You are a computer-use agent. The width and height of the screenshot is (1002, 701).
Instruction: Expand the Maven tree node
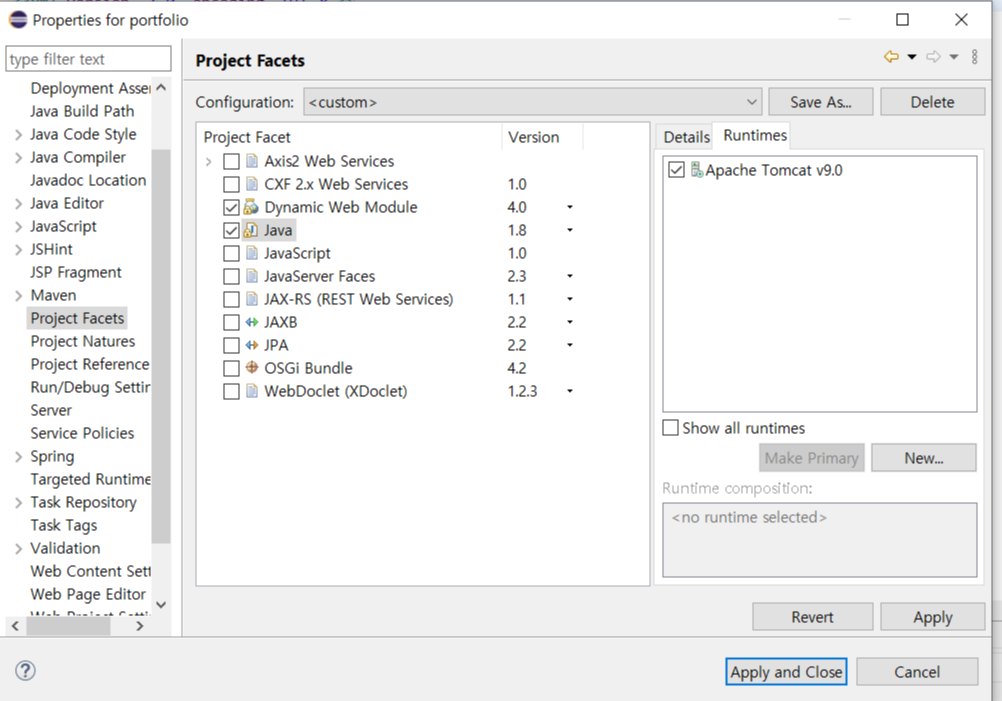click(19, 296)
